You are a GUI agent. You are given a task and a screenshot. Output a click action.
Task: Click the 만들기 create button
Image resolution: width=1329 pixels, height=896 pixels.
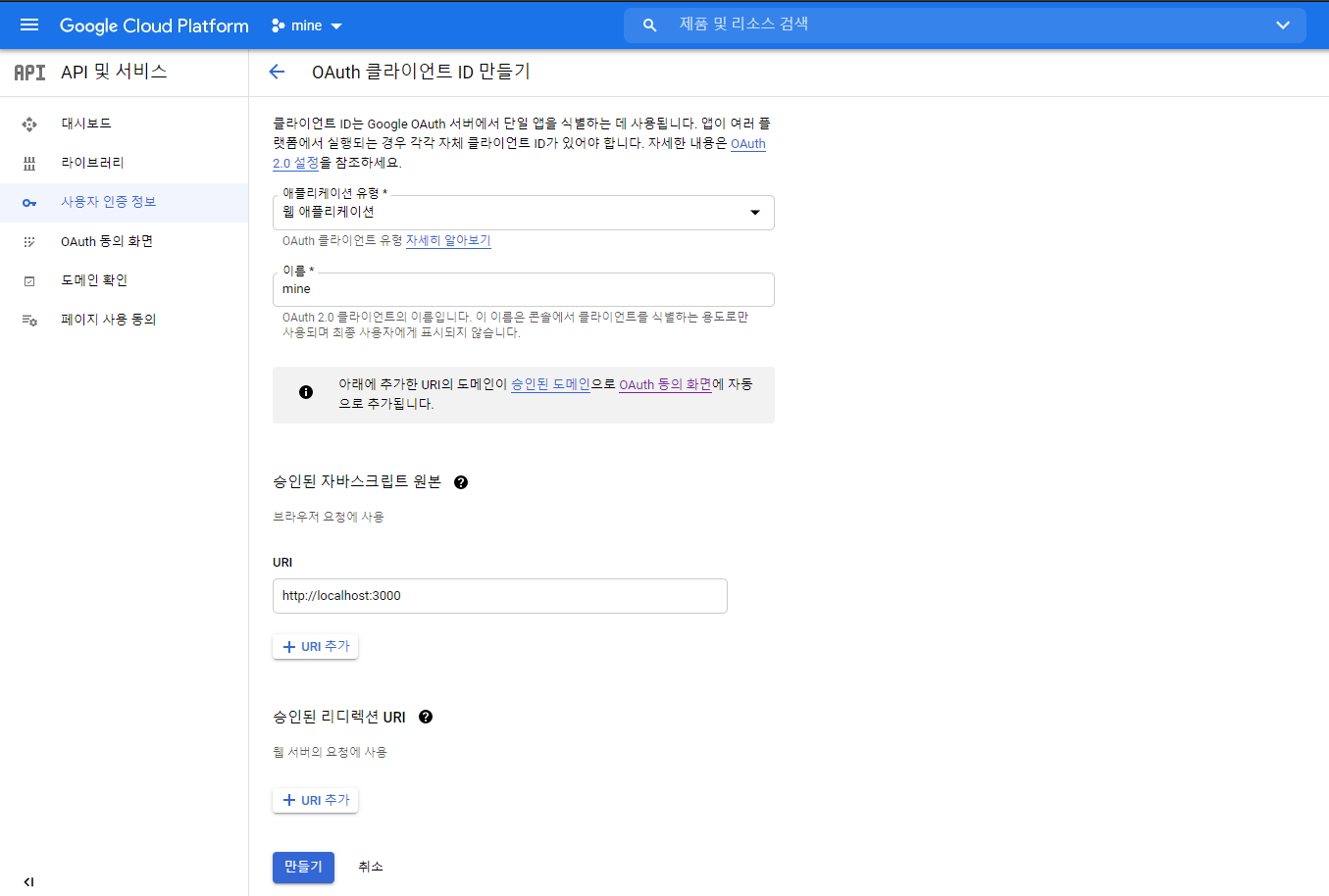(303, 868)
